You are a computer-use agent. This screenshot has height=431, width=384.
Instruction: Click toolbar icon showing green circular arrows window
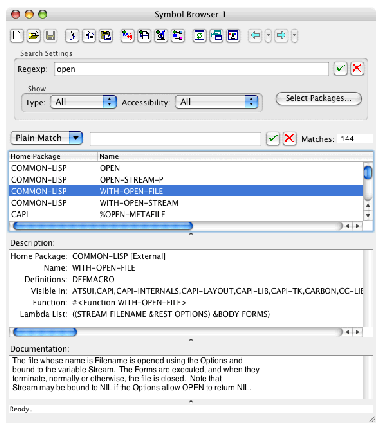[199, 36]
